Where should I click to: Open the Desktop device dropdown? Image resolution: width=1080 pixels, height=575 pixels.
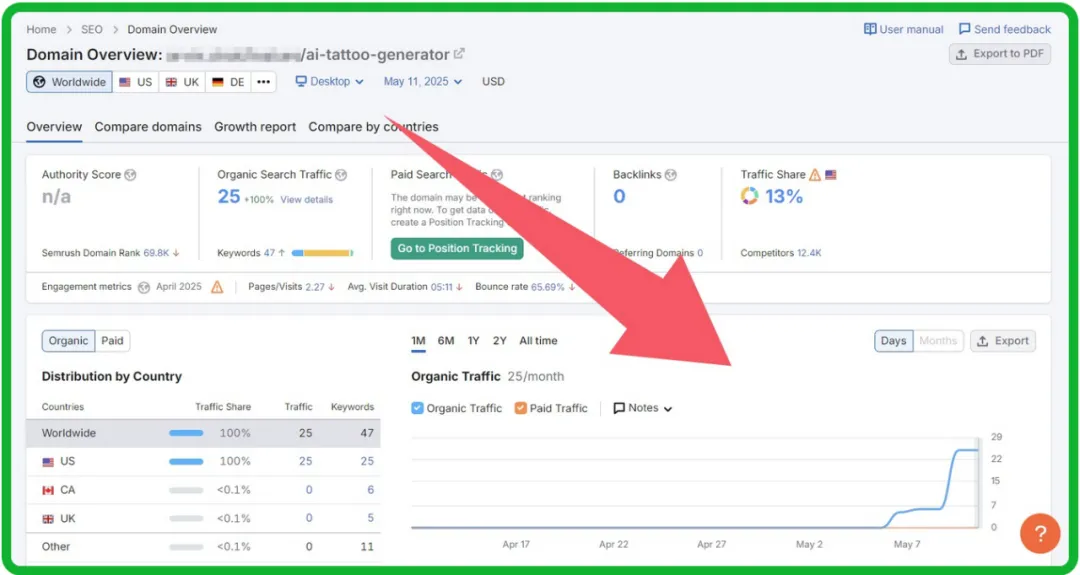point(330,82)
